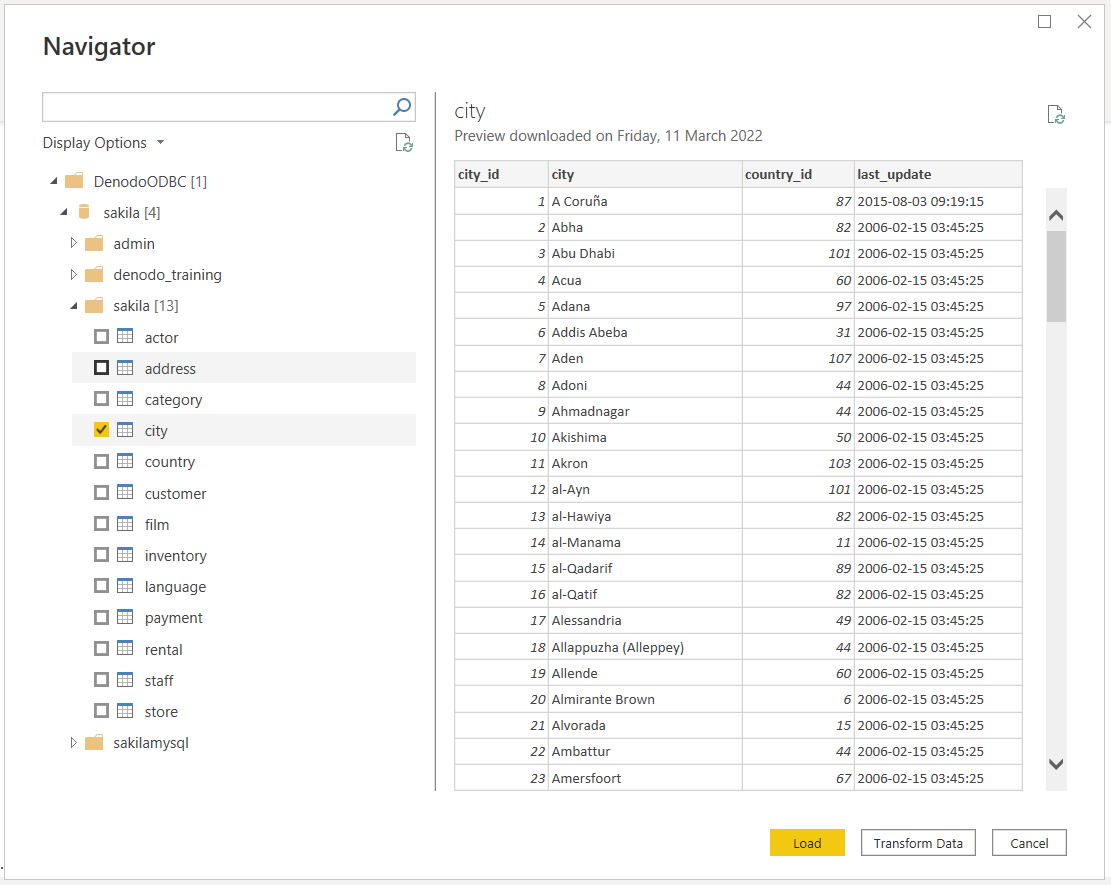Check the inventory table checkbox
Viewport: 1111px width, 885px height.
[101, 555]
